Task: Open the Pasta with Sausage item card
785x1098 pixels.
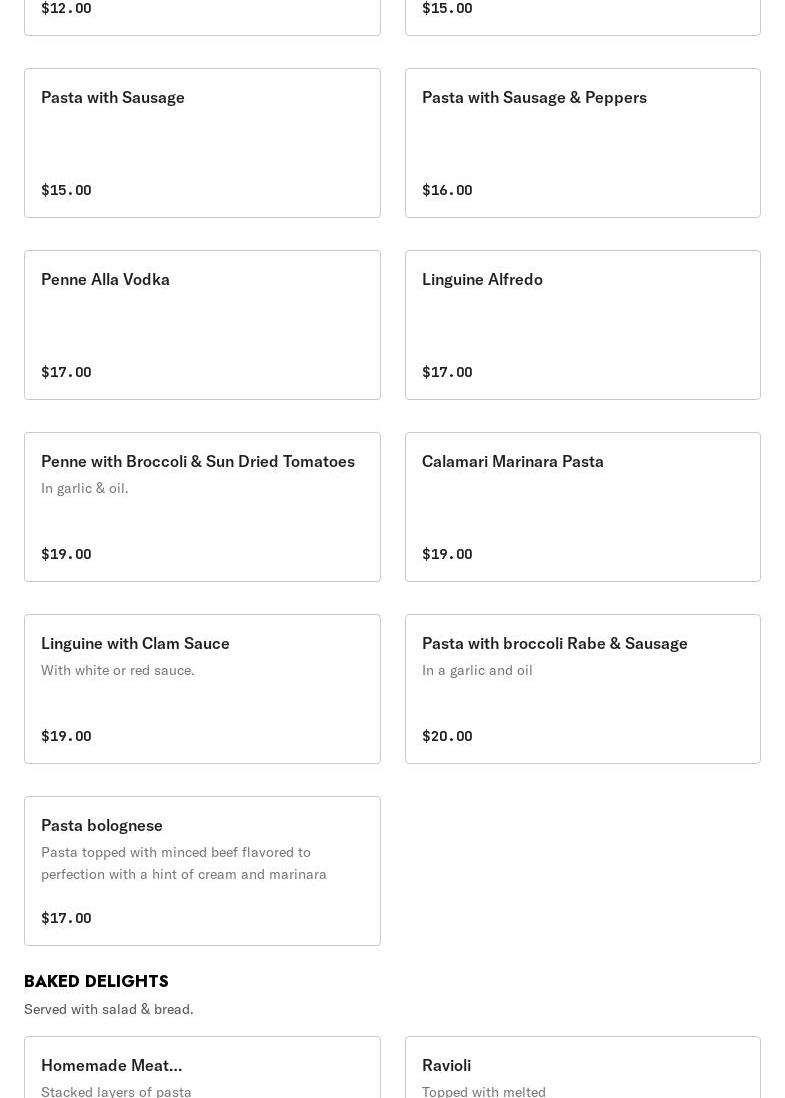Action: click(x=202, y=143)
